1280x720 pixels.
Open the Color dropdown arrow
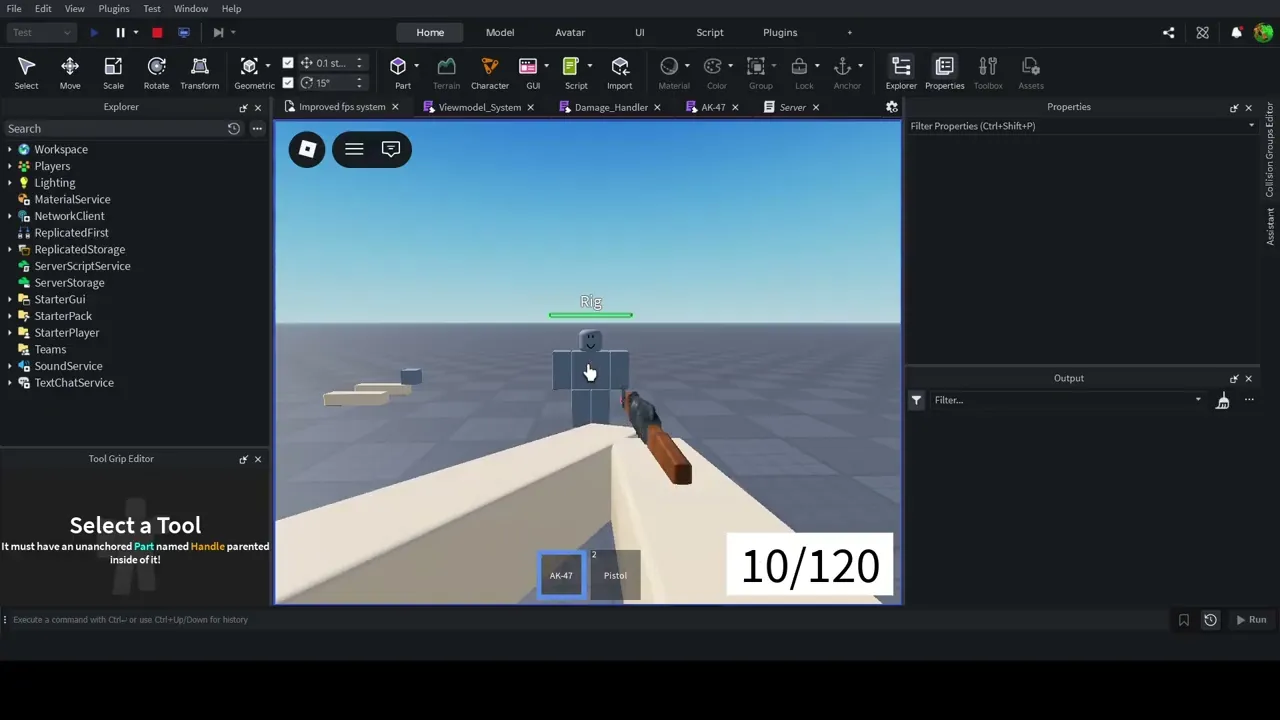730,66
